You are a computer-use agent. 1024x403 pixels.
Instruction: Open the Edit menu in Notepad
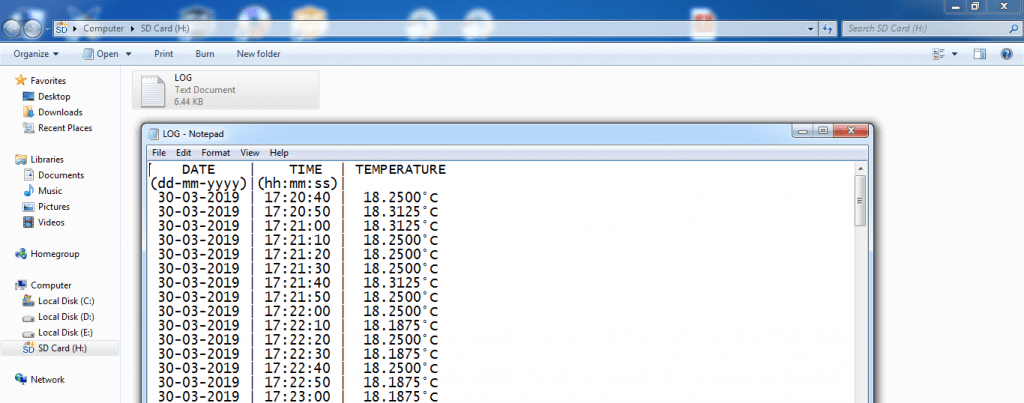click(x=184, y=153)
